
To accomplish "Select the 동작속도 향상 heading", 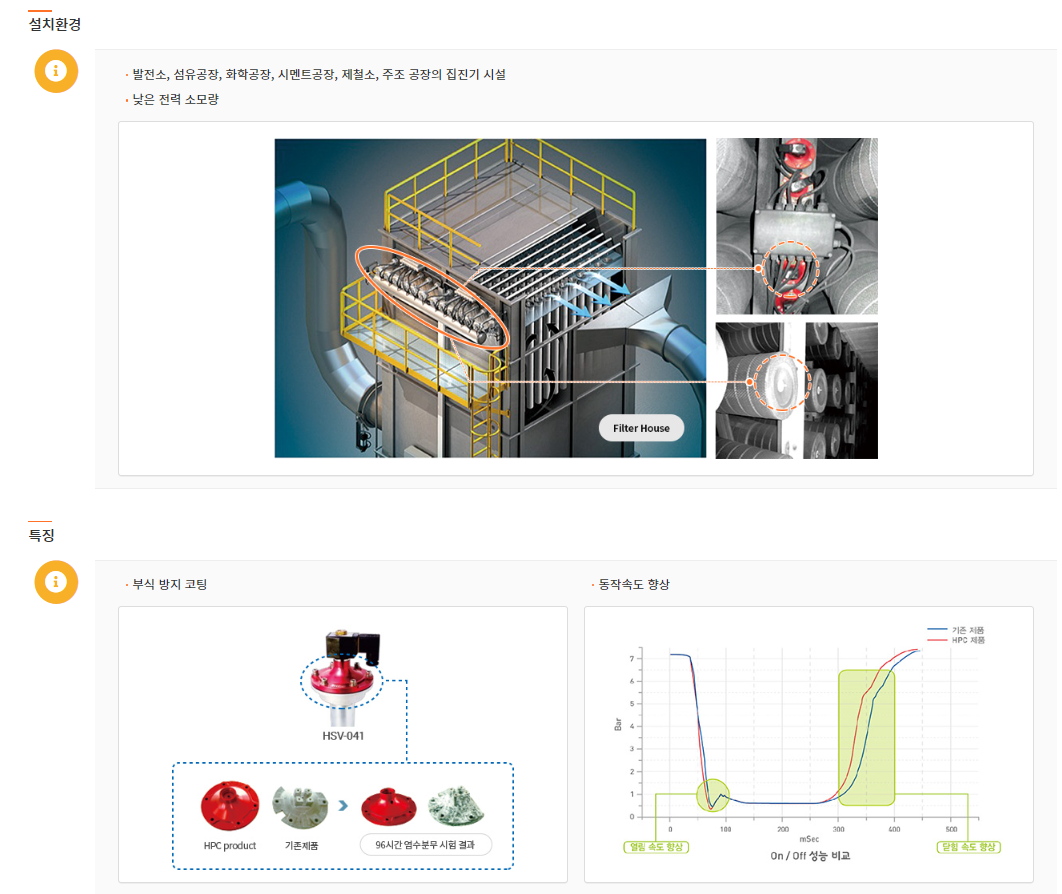I will coord(634,584).
